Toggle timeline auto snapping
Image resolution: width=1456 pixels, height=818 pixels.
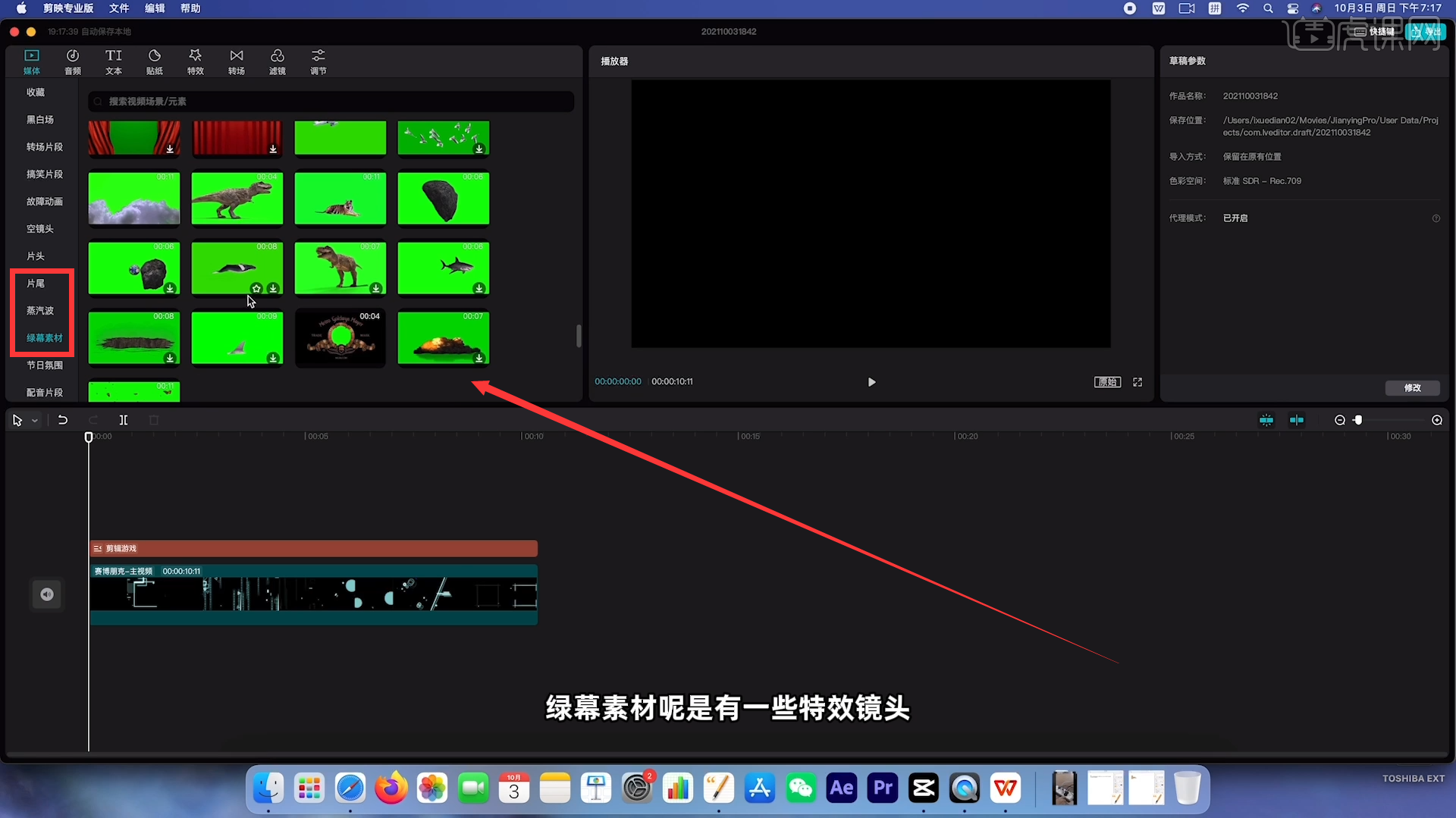click(1297, 420)
